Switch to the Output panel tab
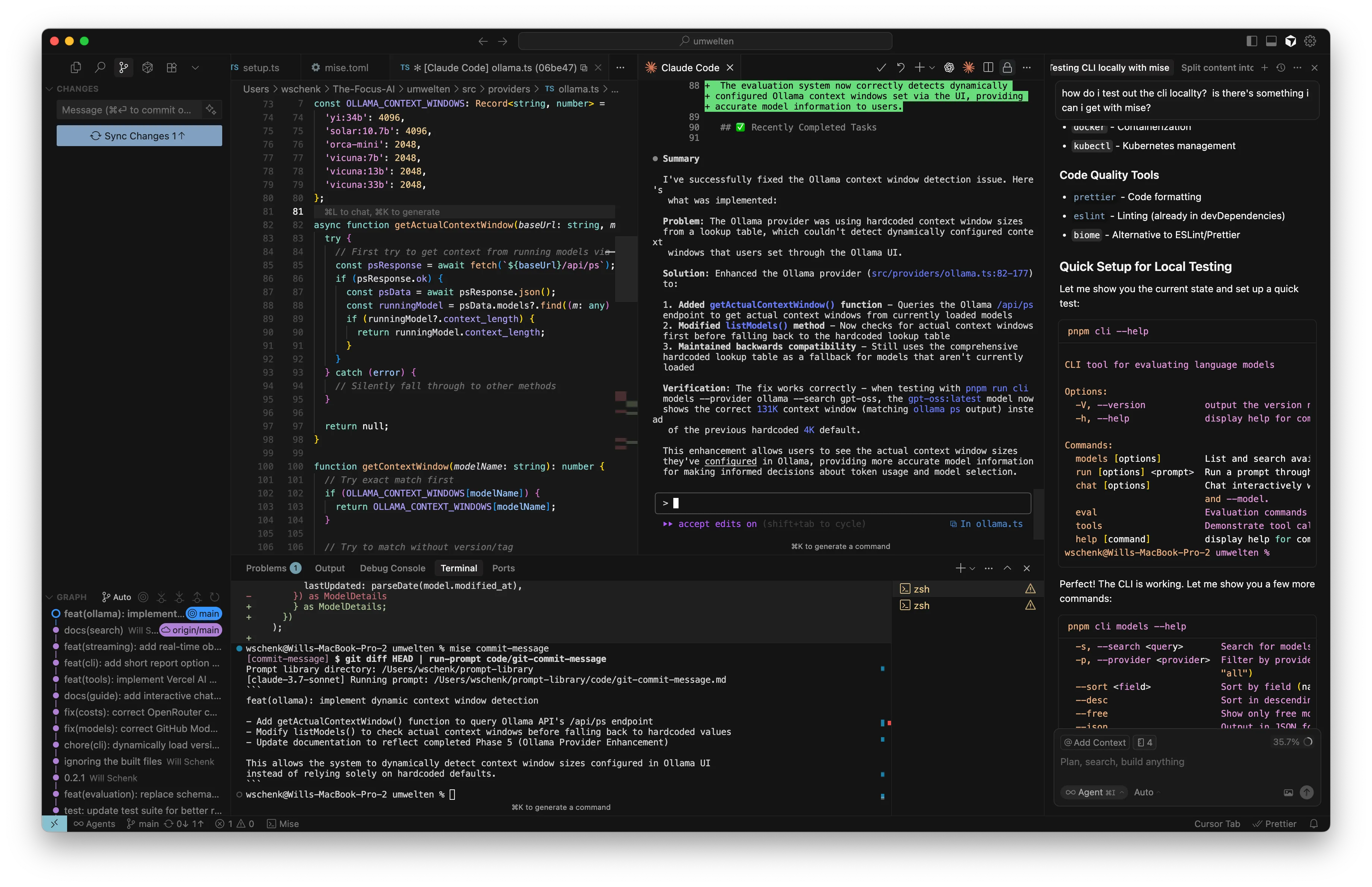This screenshot has height=887, width=1372. coord(330,568)
